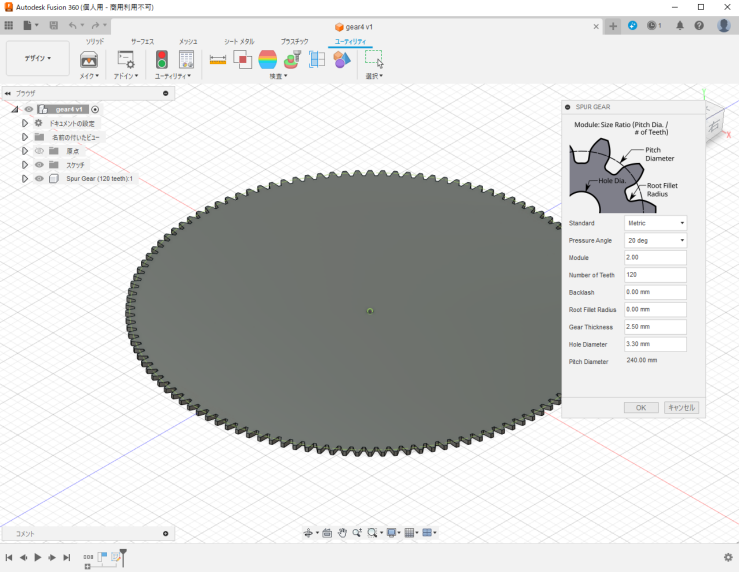Select the Interference check tool icon
Image resolution: width=739 pixels, height=572 pixels.
coord(242,59)
